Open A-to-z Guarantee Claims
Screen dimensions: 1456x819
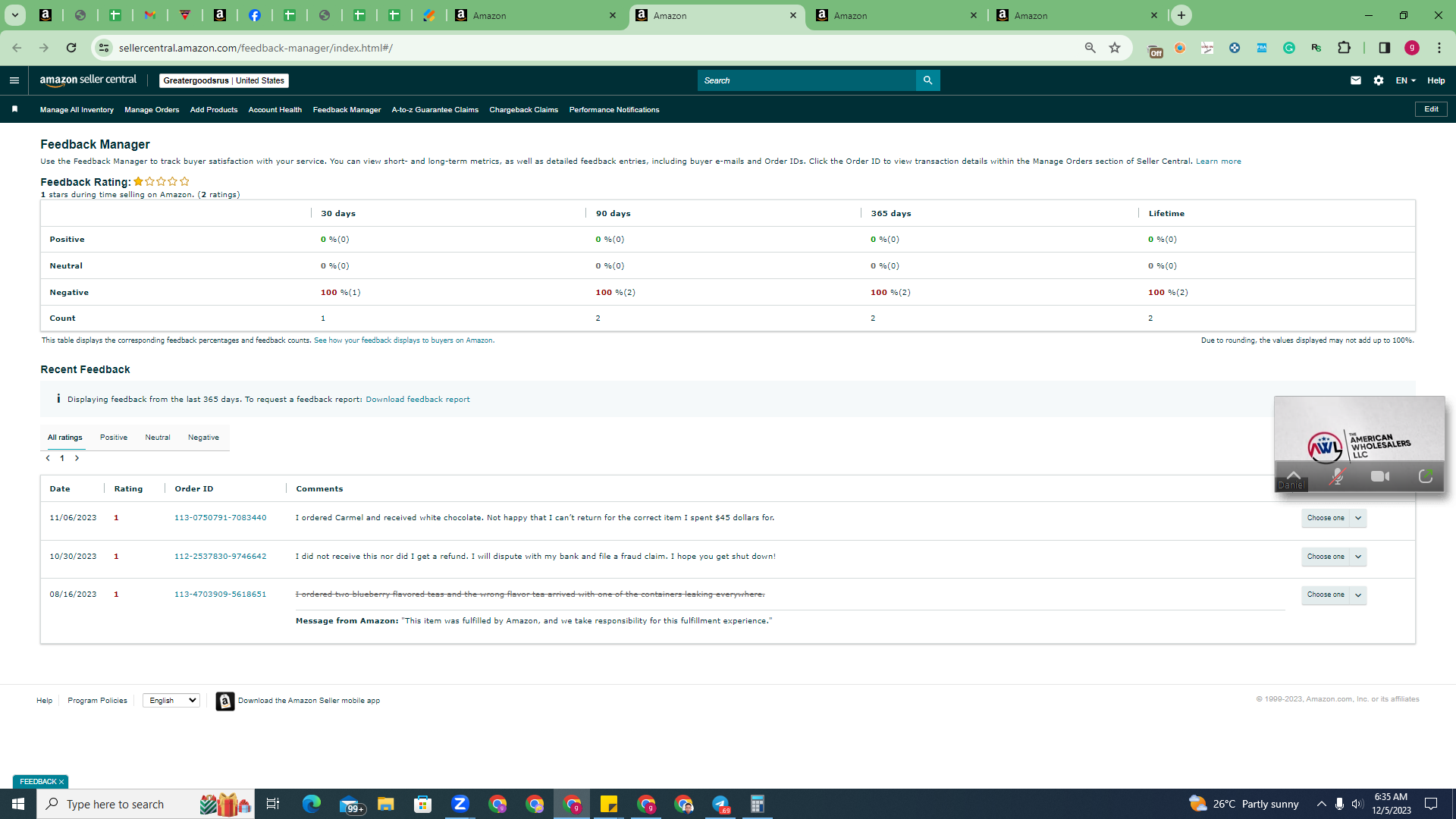[435, 110]
